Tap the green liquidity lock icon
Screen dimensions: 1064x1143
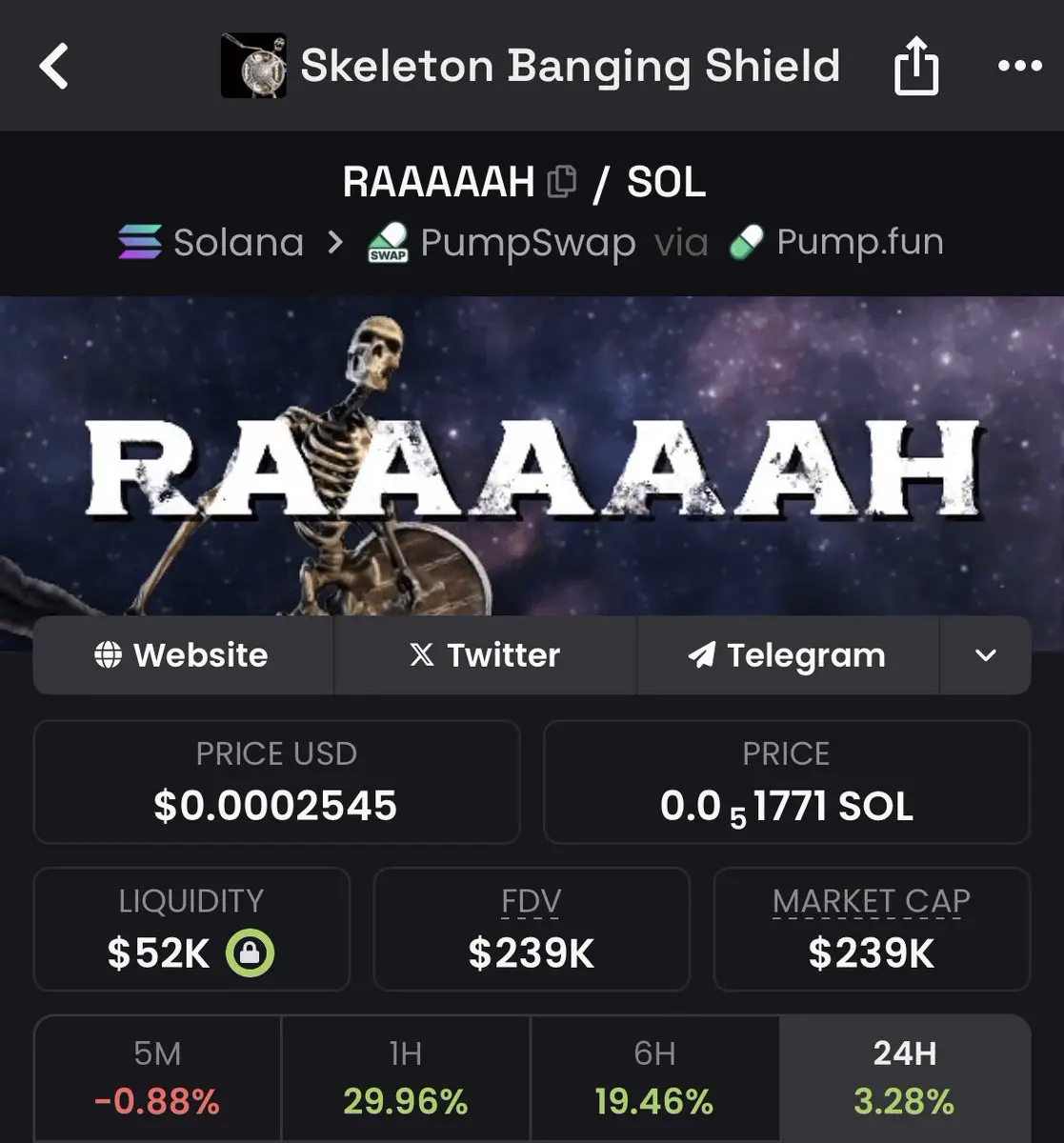click(x=250, y=952)
